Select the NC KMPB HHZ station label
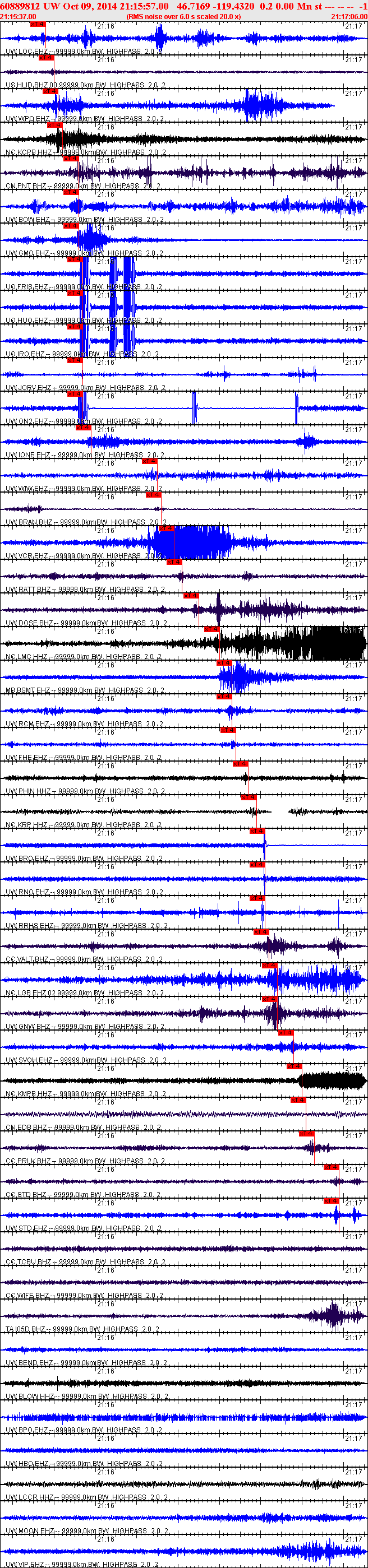This screenshot has height=1568, width=368. click(x=85, y=1094)
